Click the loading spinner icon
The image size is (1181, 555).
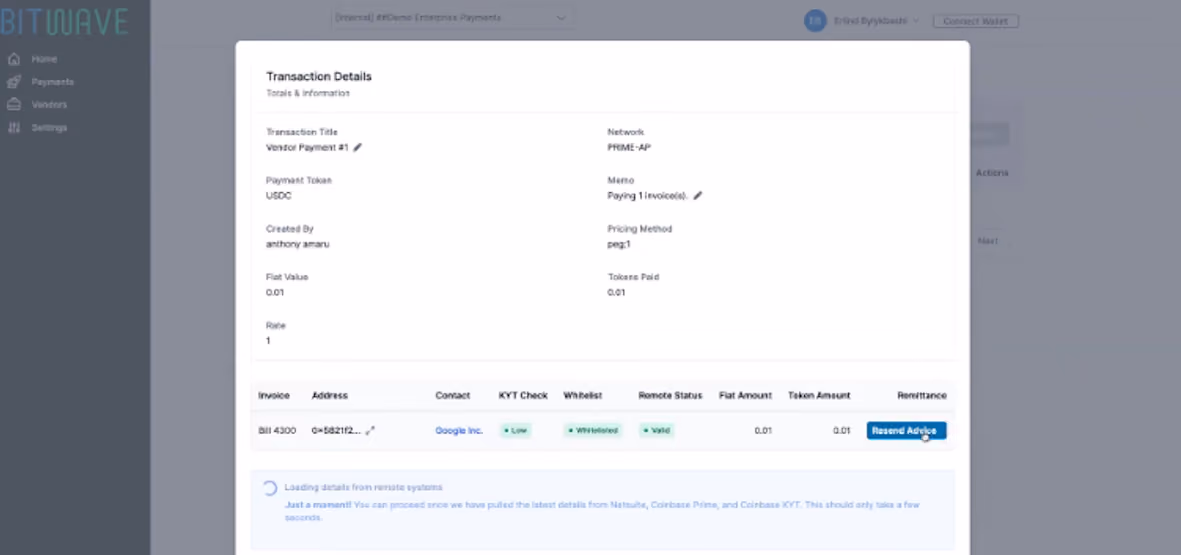pyautogui.click(x=270, y=487)
